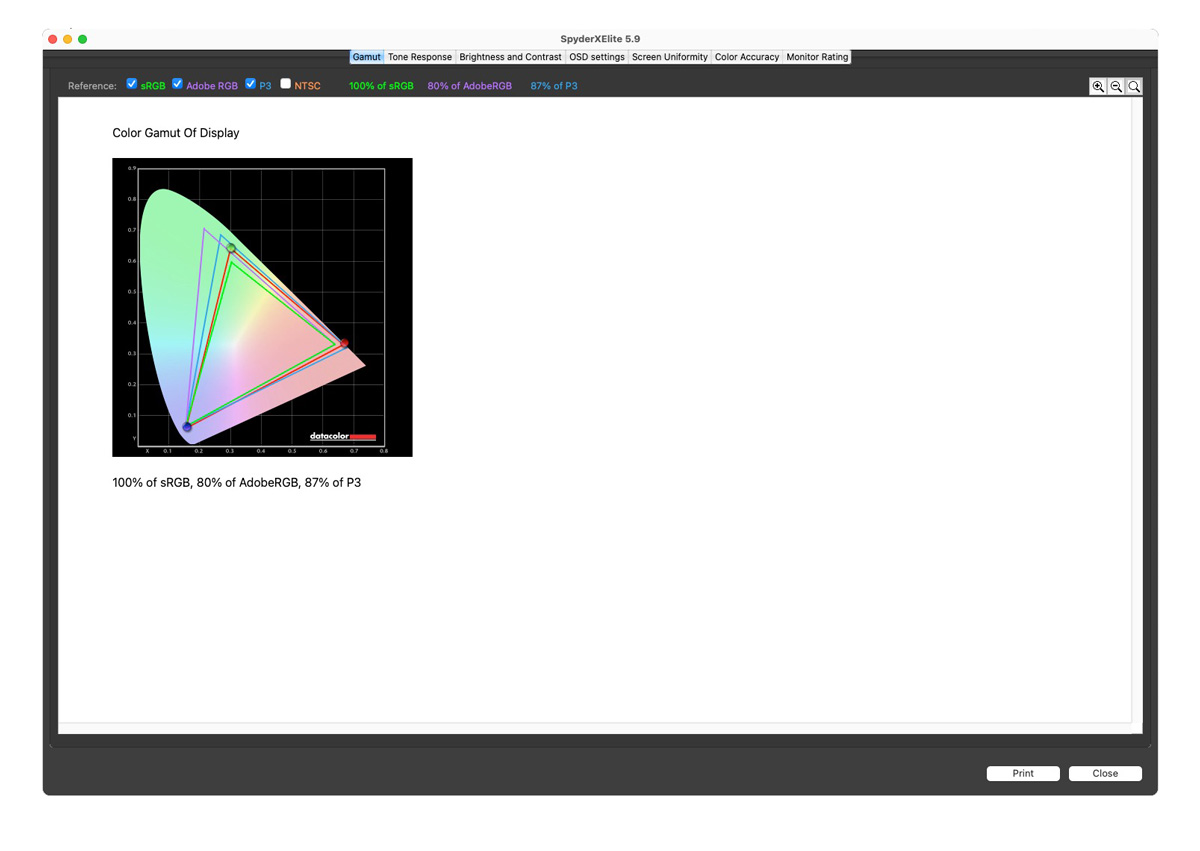
Task: Disable the P3 reference checkbox
Action: (251, 84)
